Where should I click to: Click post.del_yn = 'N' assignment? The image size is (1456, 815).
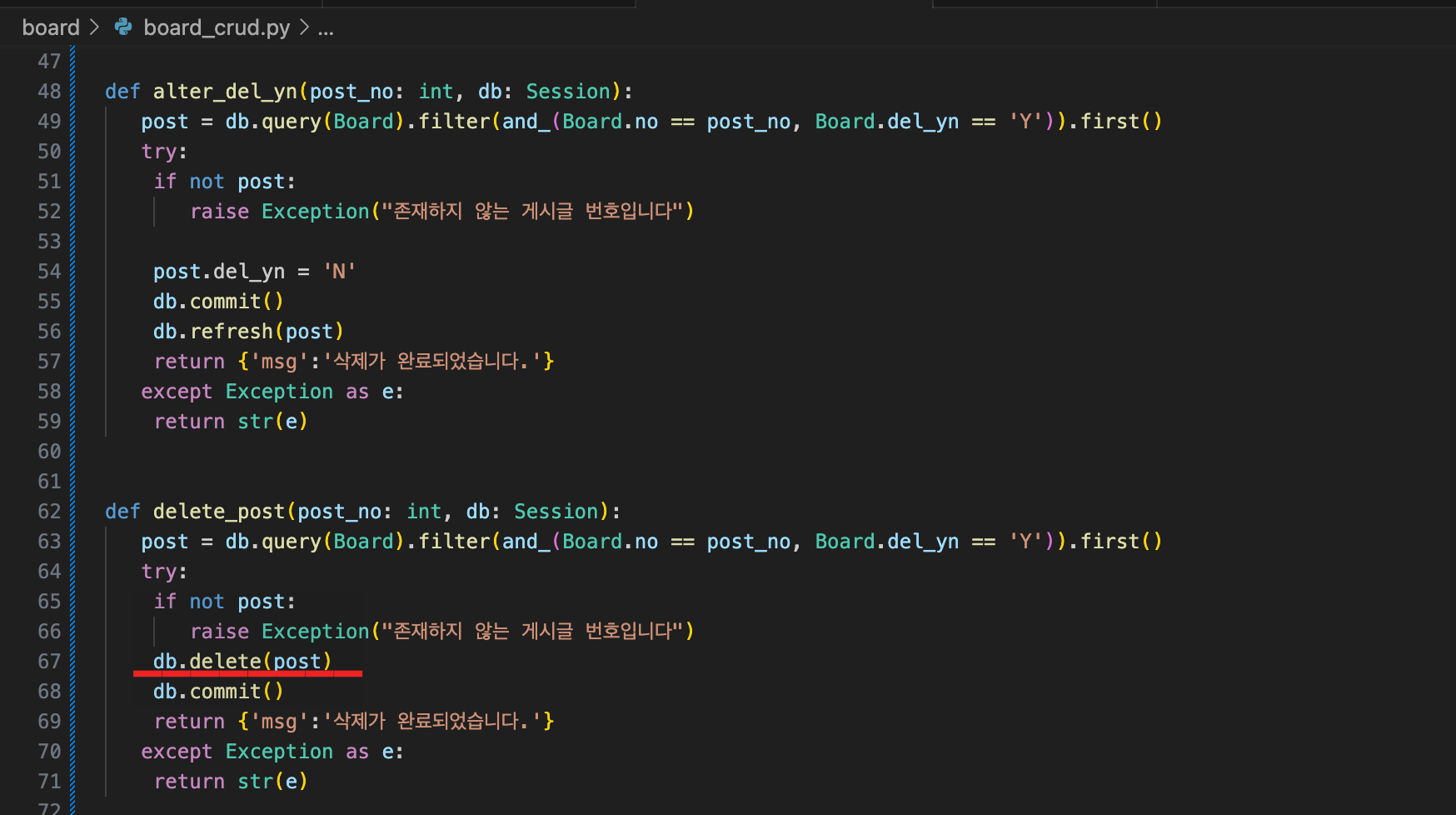click(x=254, y=272)
